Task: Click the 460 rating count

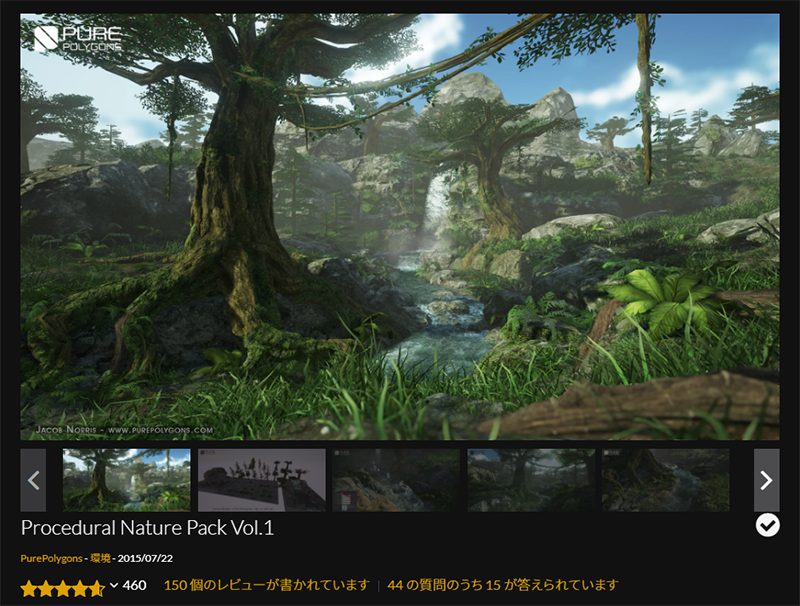Action: click(134, 585)
